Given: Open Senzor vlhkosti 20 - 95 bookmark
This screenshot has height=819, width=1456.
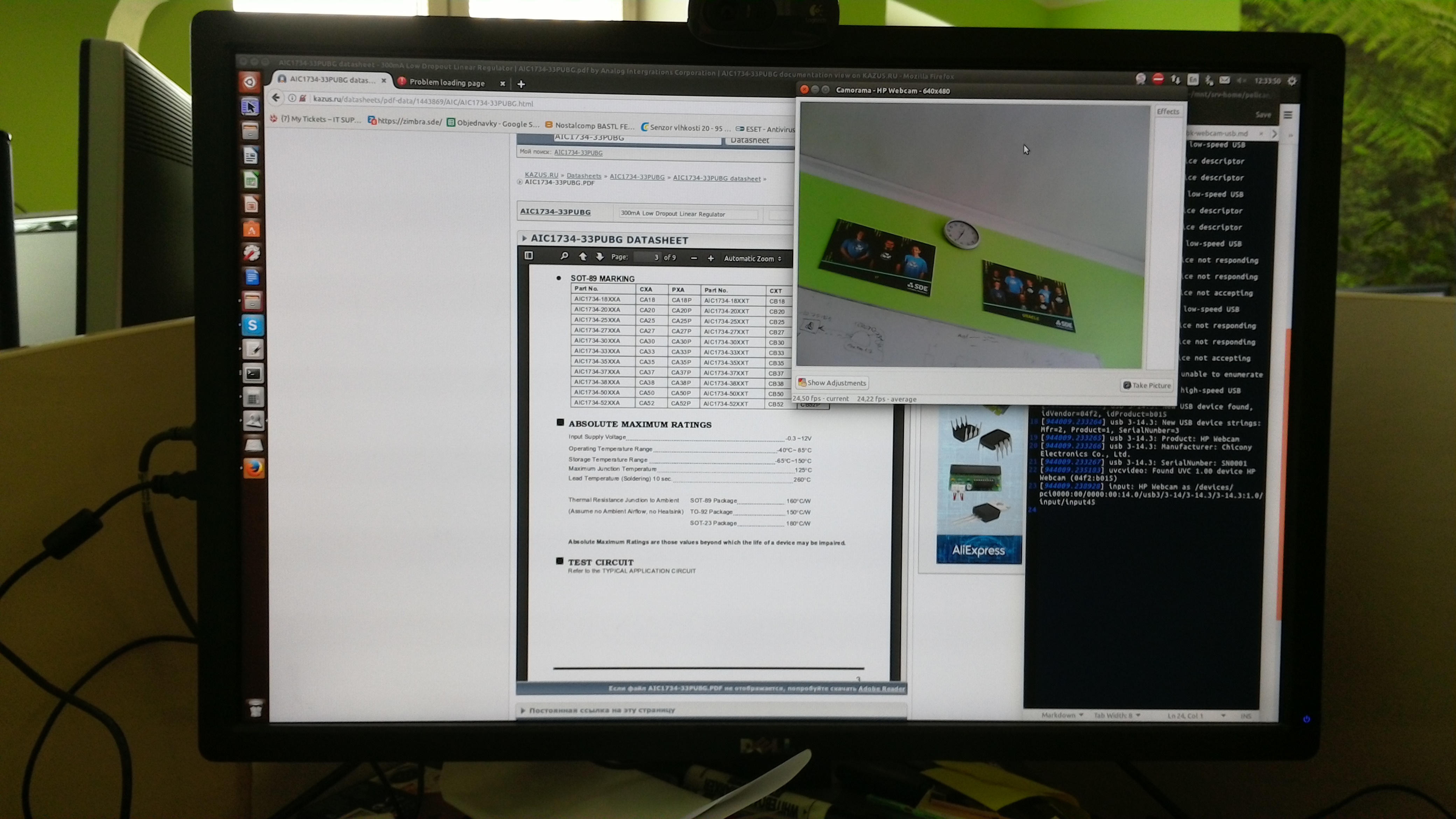Looking at the screenshot, I should 686,127.
